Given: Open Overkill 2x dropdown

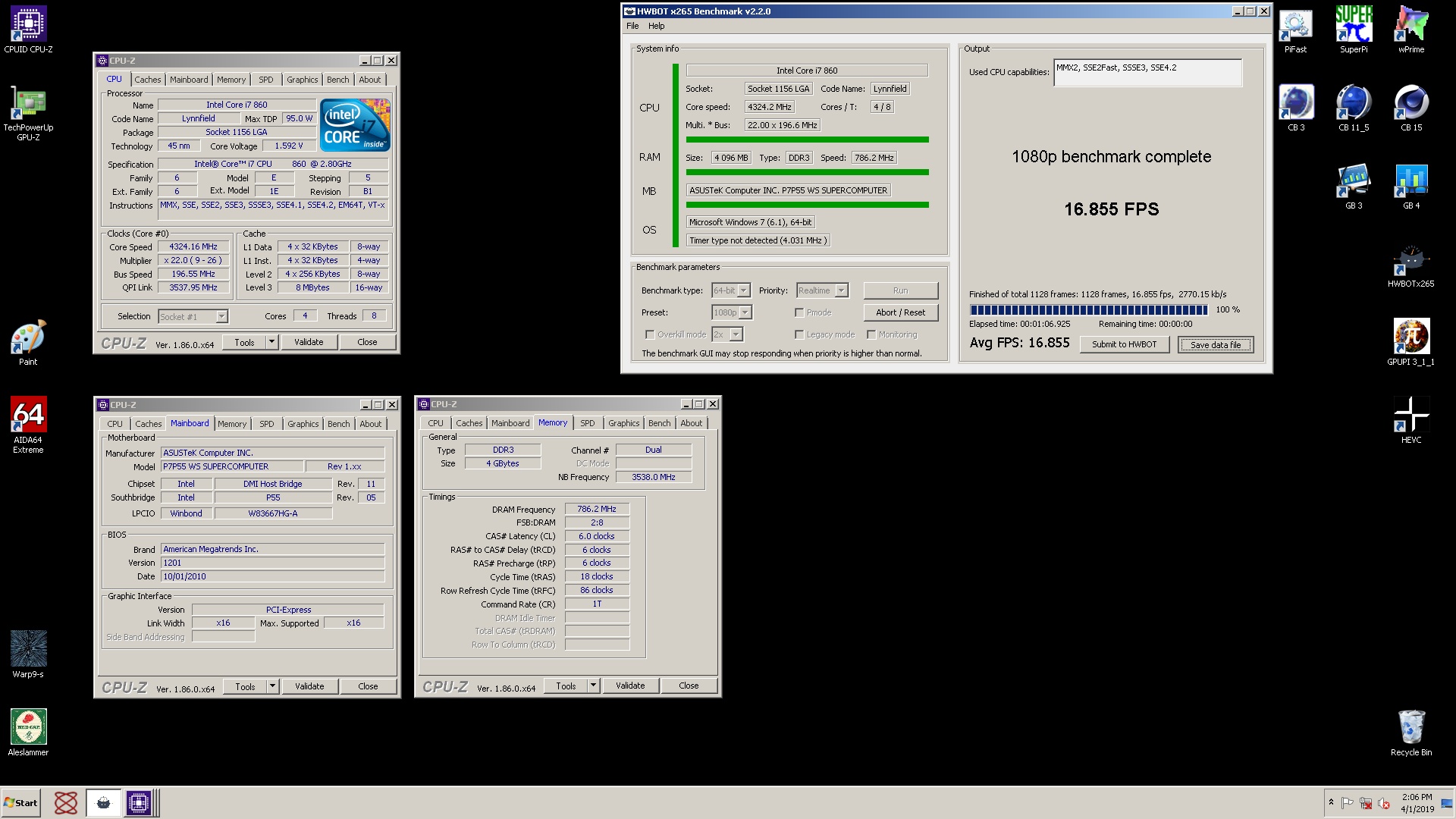Looking at the screenshot, I should (736, 334).
